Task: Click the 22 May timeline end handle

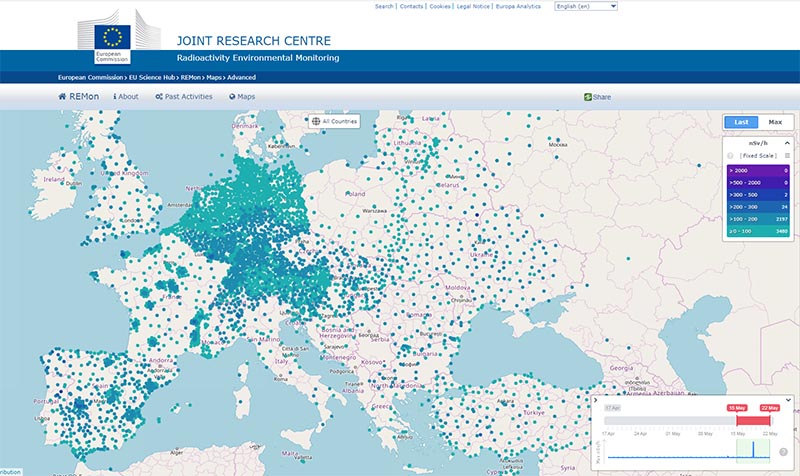Action: click(x=769, y=408)
